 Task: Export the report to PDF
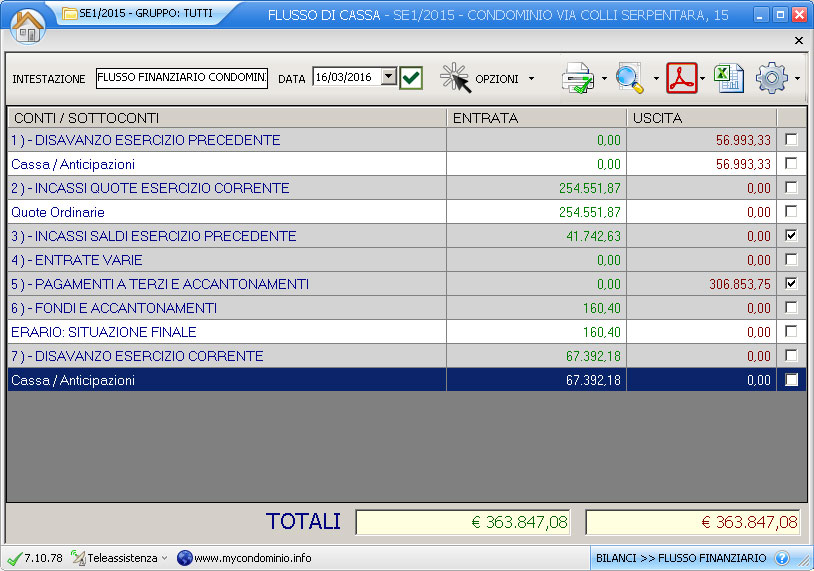pyautogui.click(x=682, y=78)
